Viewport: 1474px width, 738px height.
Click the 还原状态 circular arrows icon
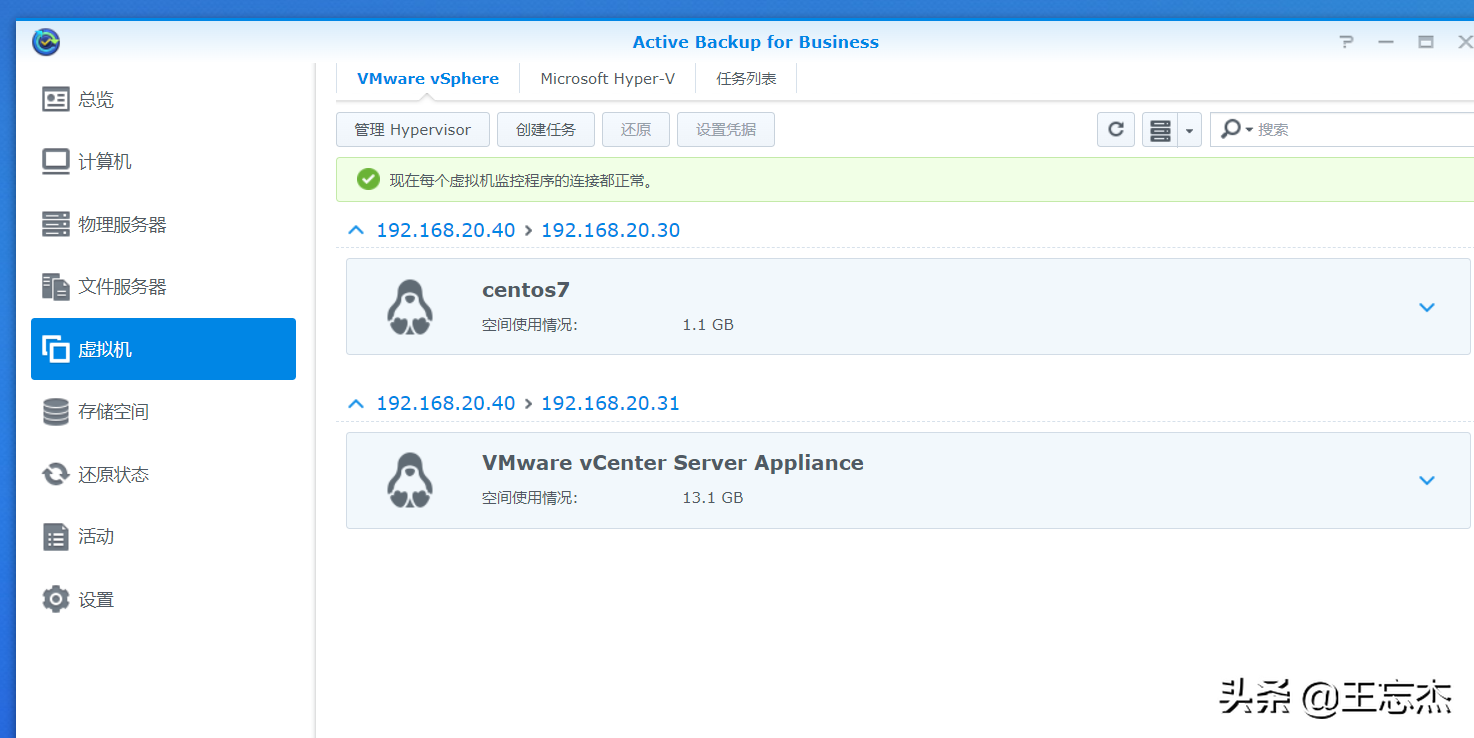(x=56, y=474)
